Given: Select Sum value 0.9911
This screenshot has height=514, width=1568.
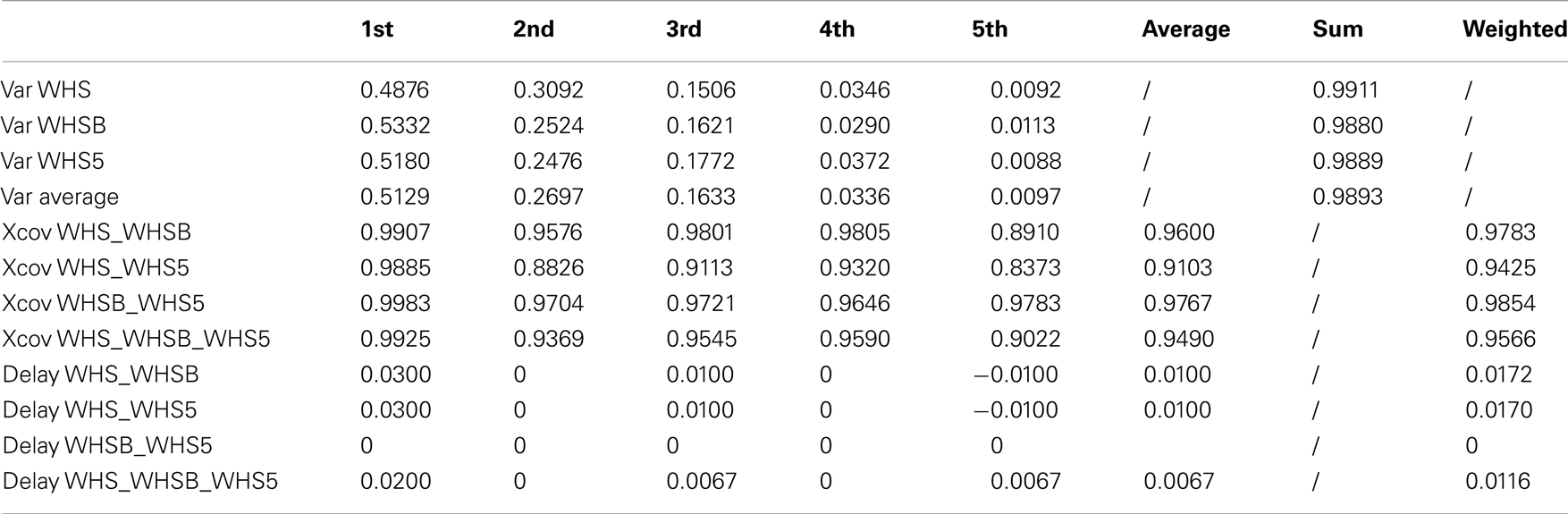Looking at the screenshot, I should coord(1345,90).
